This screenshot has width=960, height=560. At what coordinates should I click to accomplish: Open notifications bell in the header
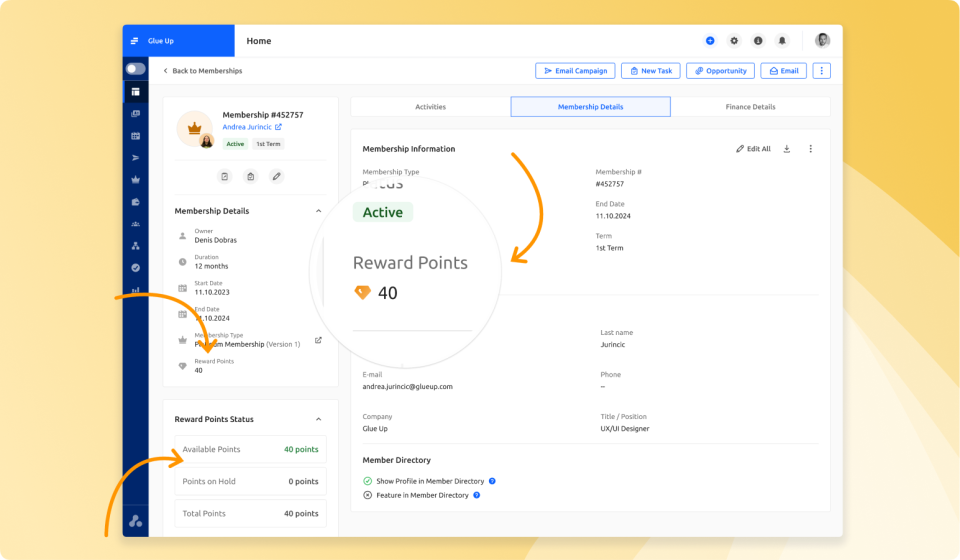click(782, 41)
